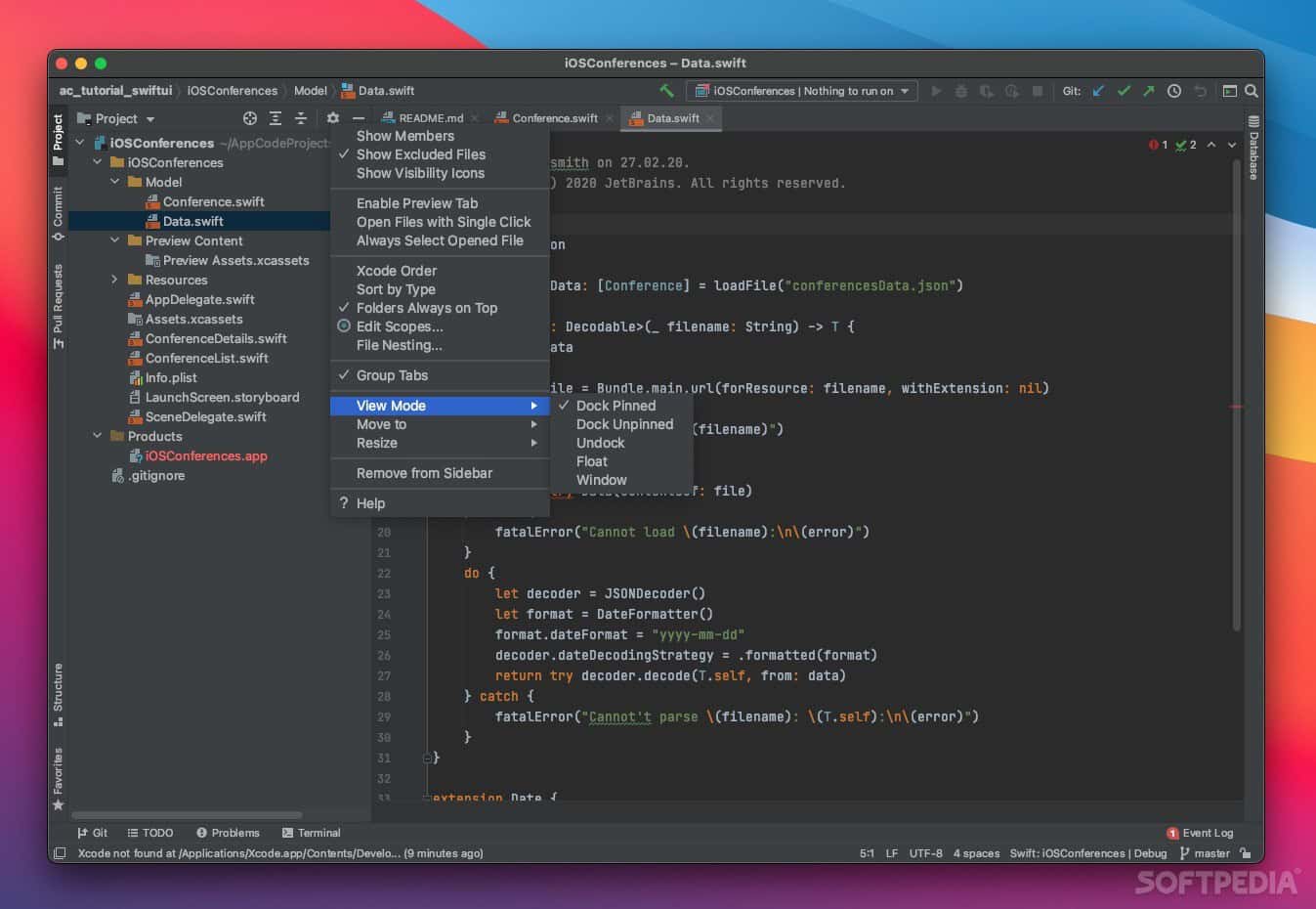
Task: Click the Build hammer icon
Action: coord(666,91)
